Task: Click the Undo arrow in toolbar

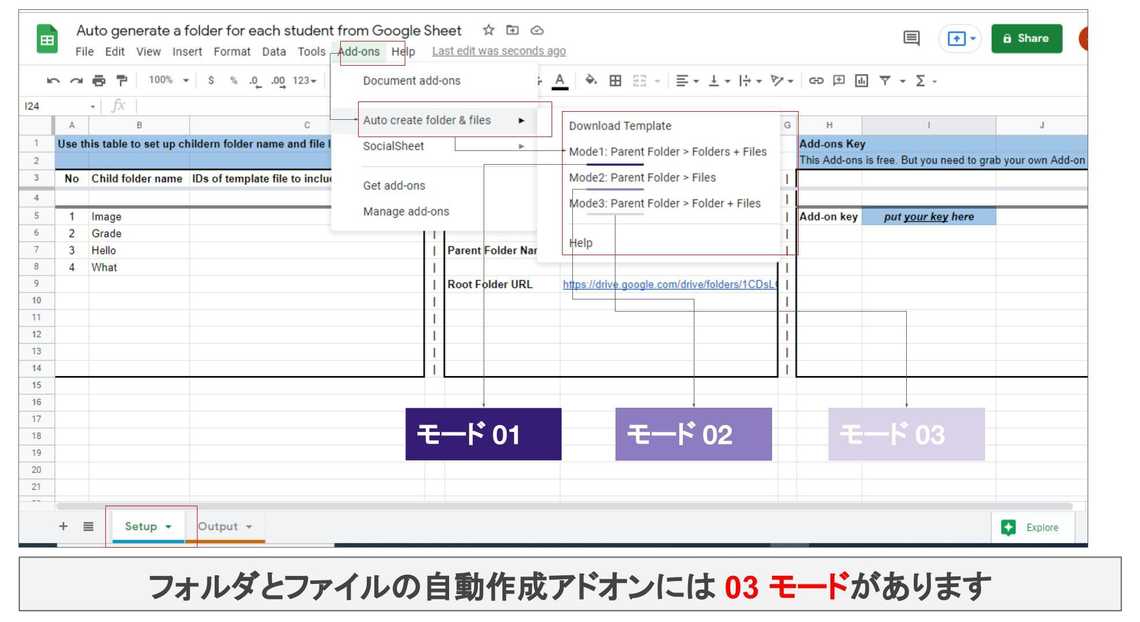Action: pyautogui.click(x=53, y=81)
